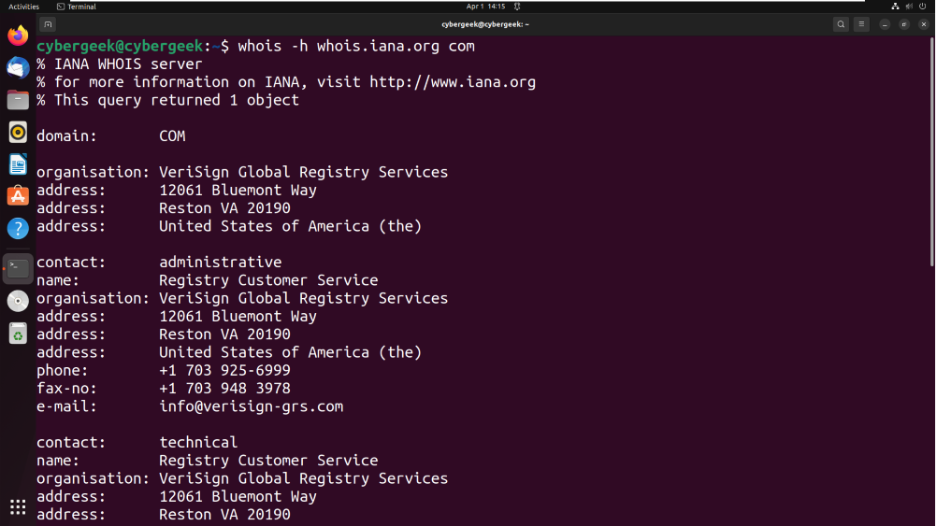
Task: Click the terminal vertical scrollbar
Action: (932, 150)
